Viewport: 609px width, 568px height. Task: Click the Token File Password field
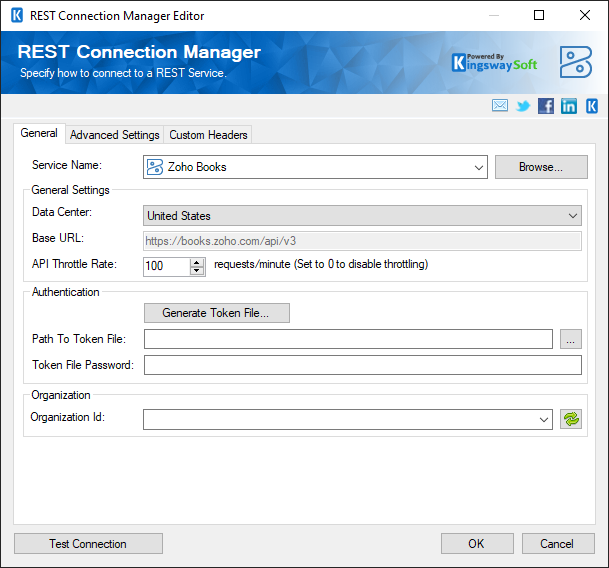[x=363, y=365]
